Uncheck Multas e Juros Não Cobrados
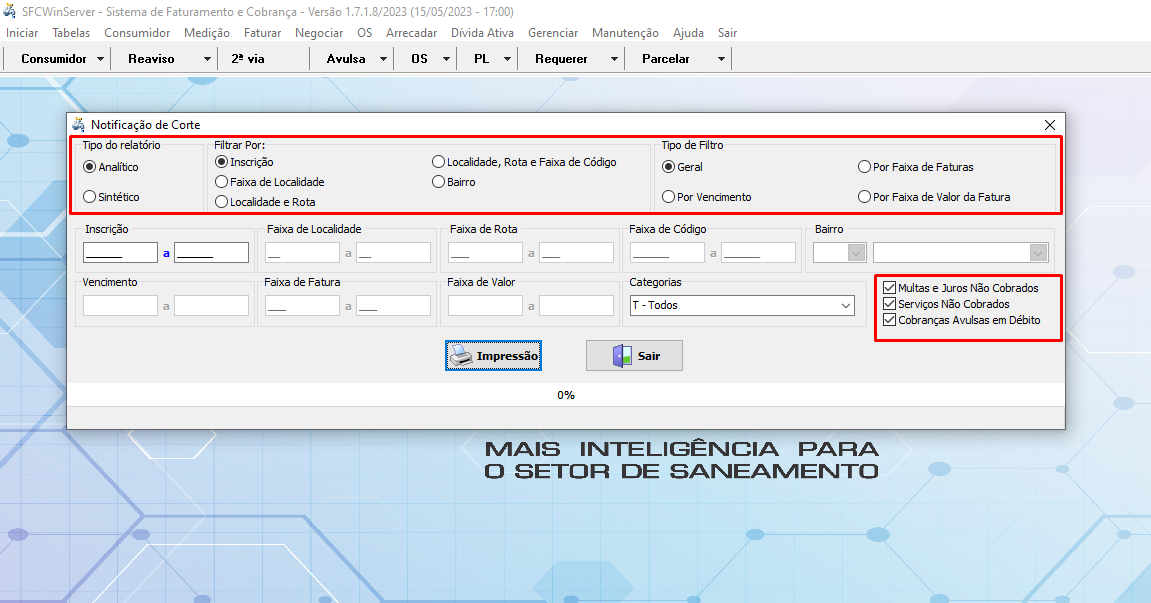1151x603 pixels. (889, 288)
